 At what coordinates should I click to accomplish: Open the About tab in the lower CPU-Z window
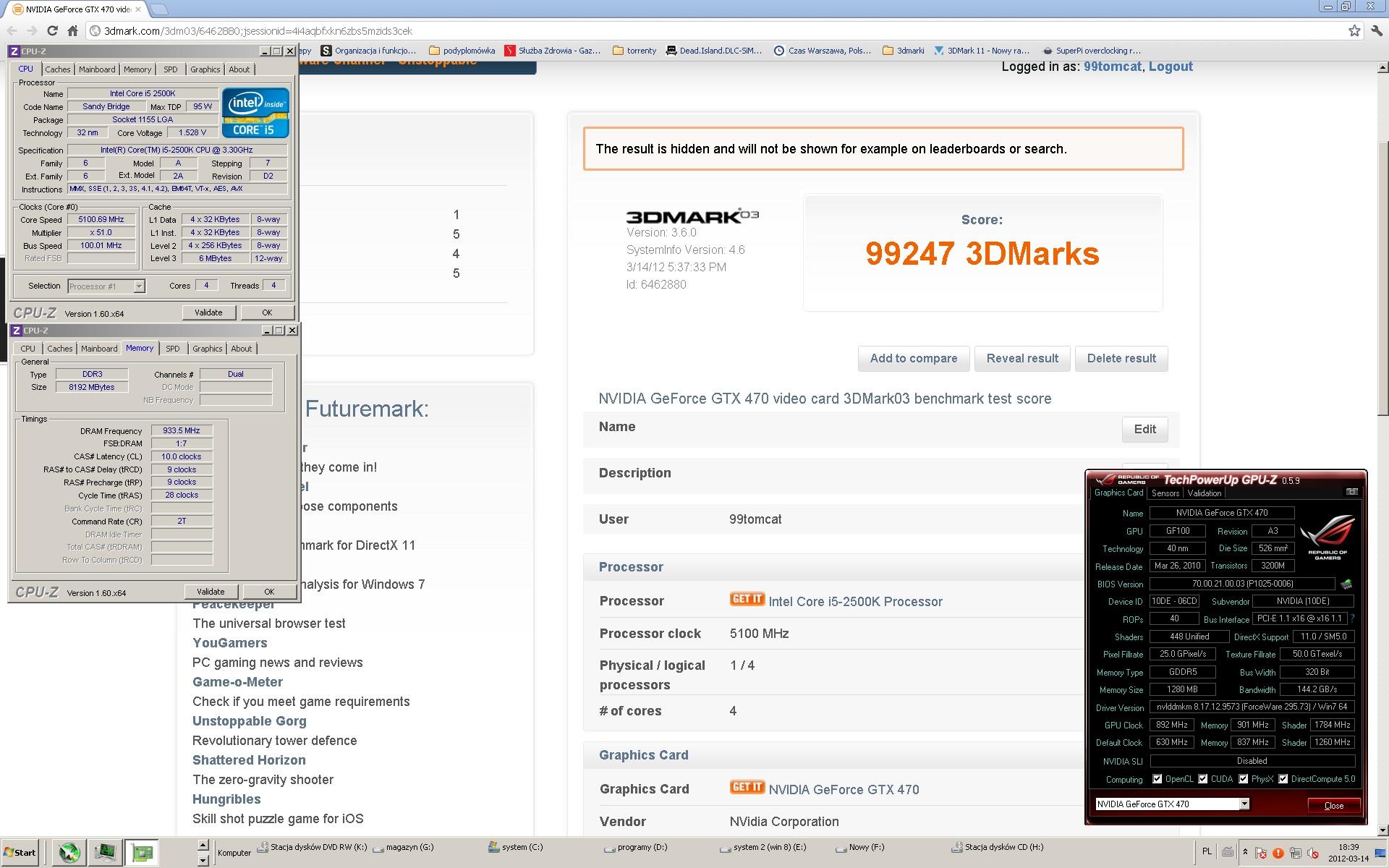[242, 349]
